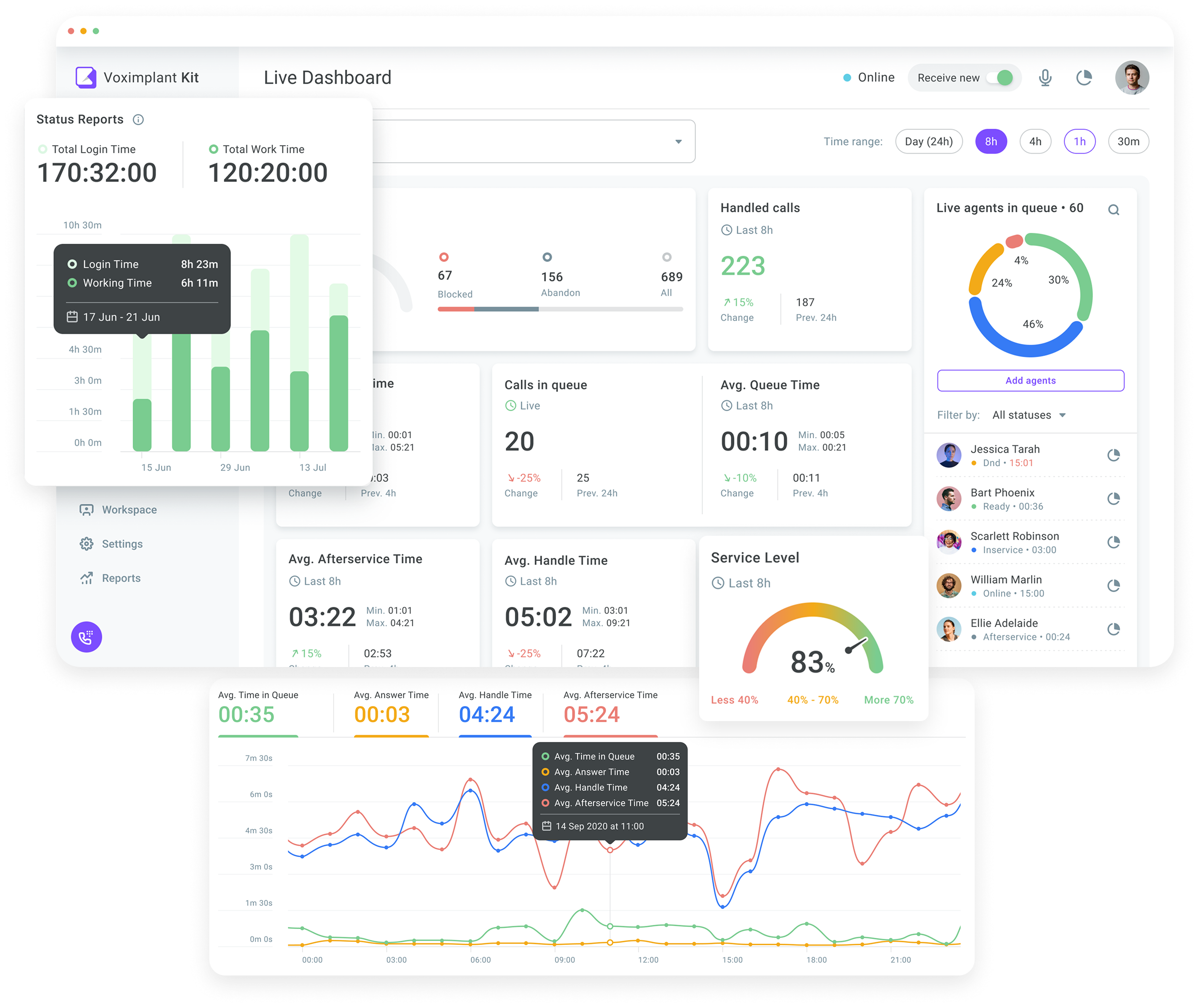Click clock icon under Avg. Queue Time
Viewport: 1198px width, 1008px height.
726,405
